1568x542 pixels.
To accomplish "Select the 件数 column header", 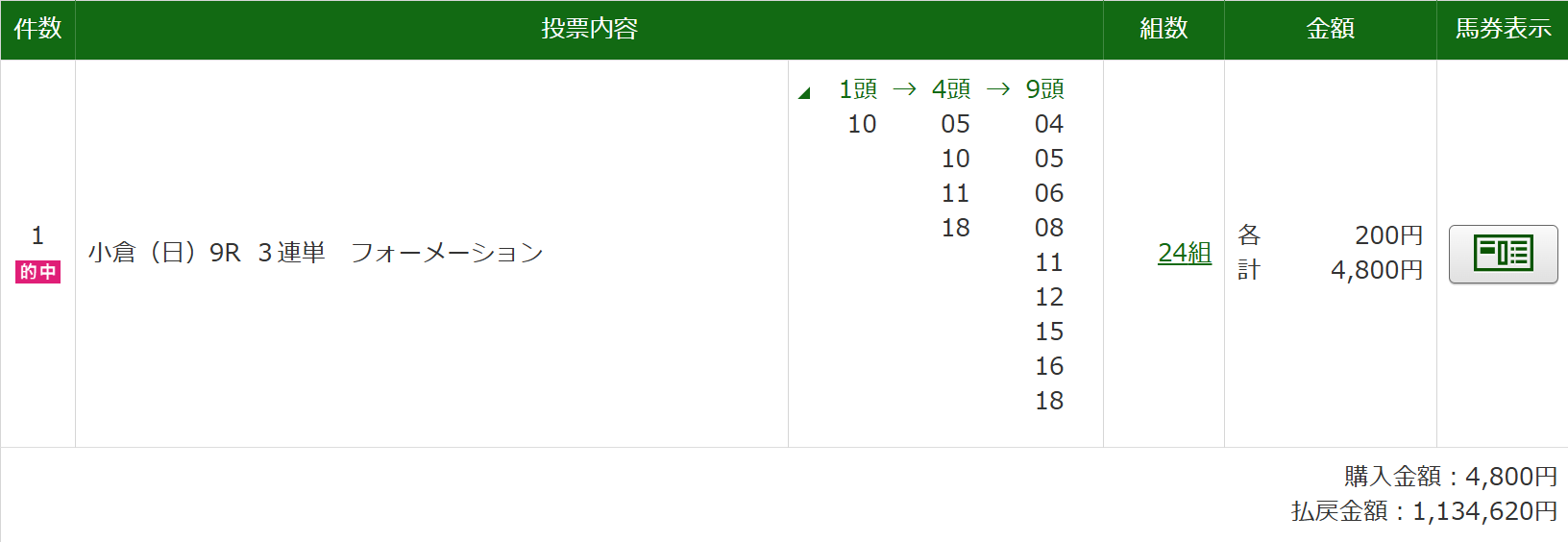I will pos(37,29).
